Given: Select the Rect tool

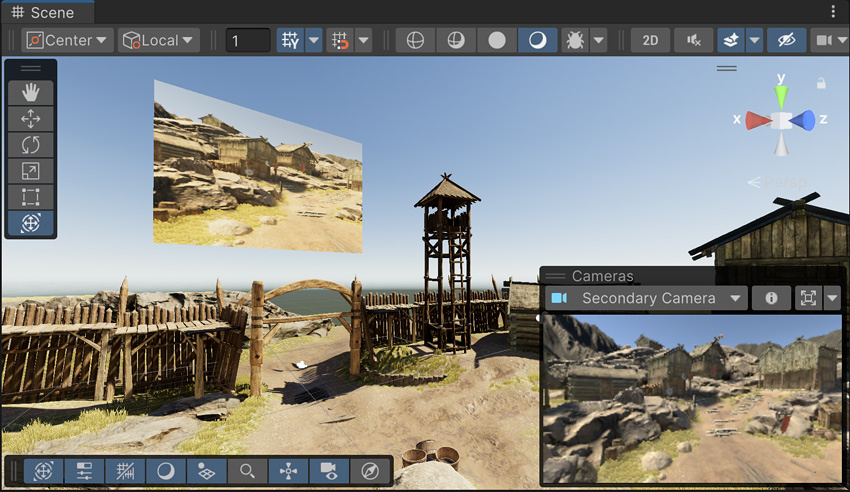Looking at the screenshot, I should tap(30, 197).
